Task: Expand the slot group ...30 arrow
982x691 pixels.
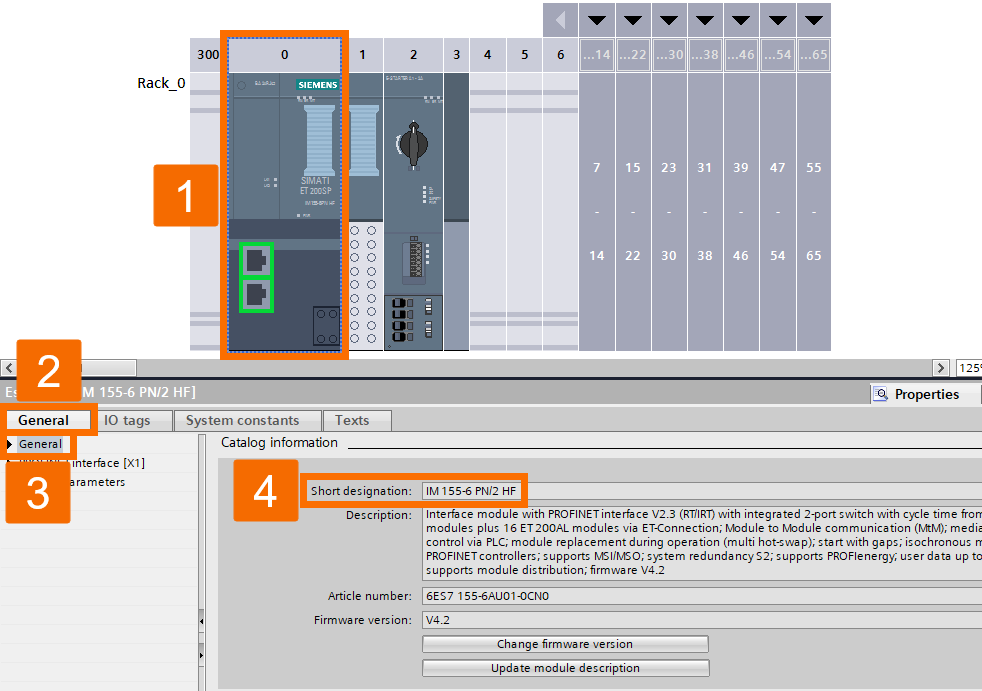Action: coord(669,20)
